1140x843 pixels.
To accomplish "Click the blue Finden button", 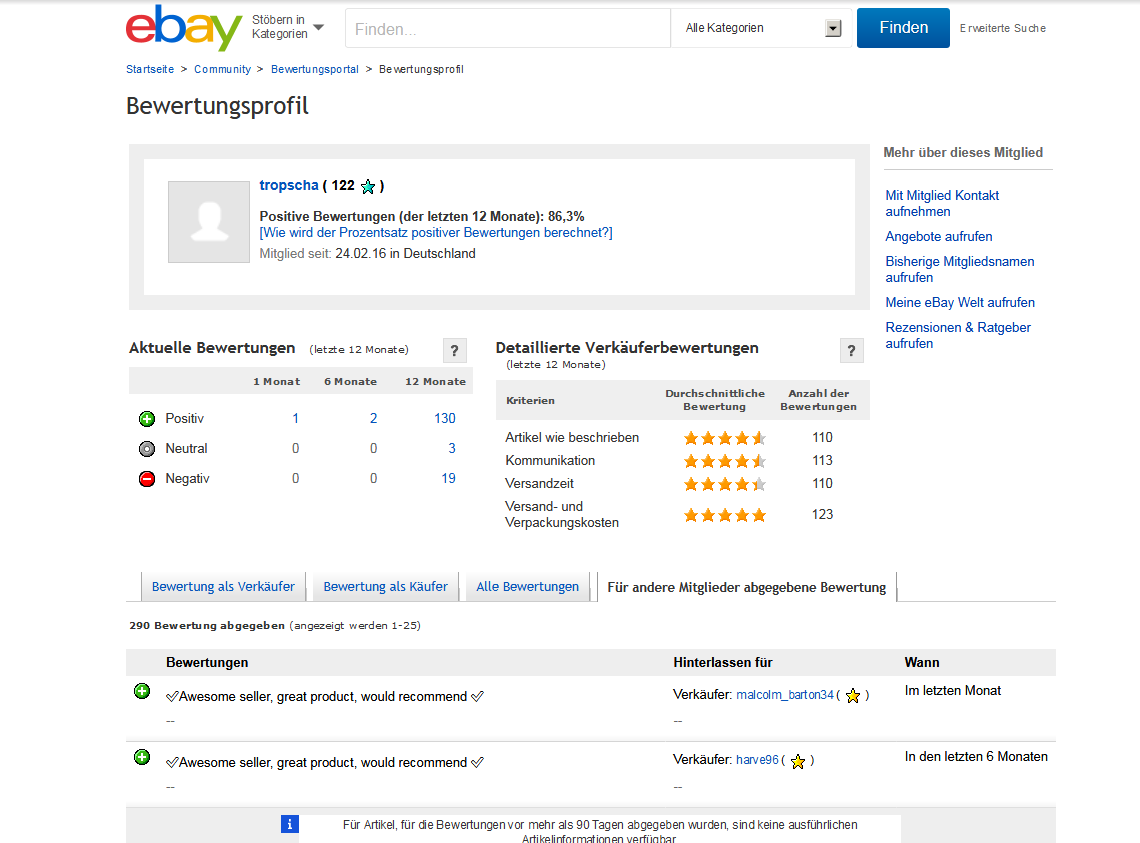I will pos(903,28).
